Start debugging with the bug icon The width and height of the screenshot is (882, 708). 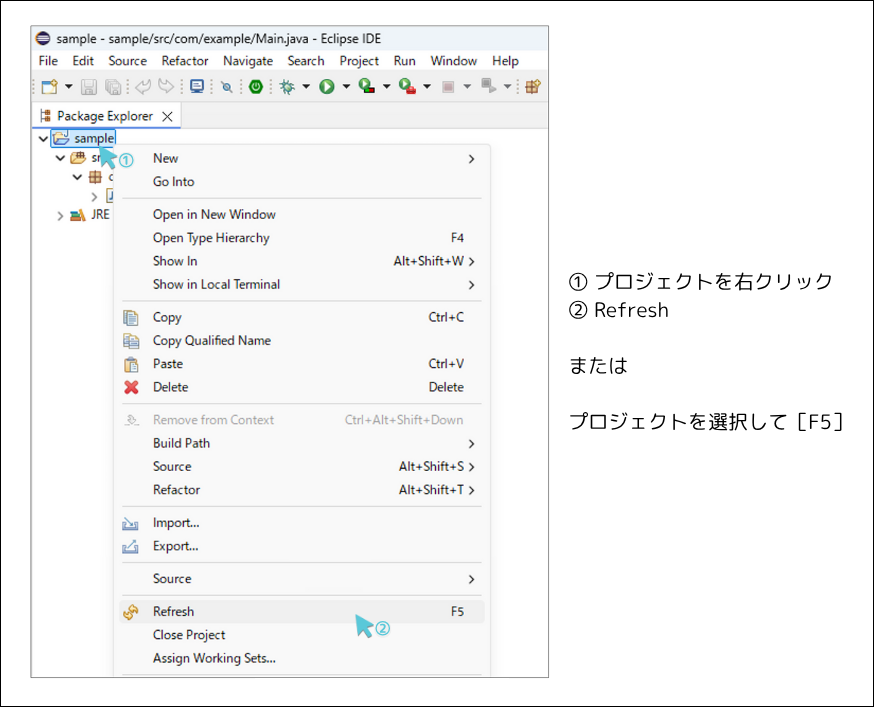(287, 87)
